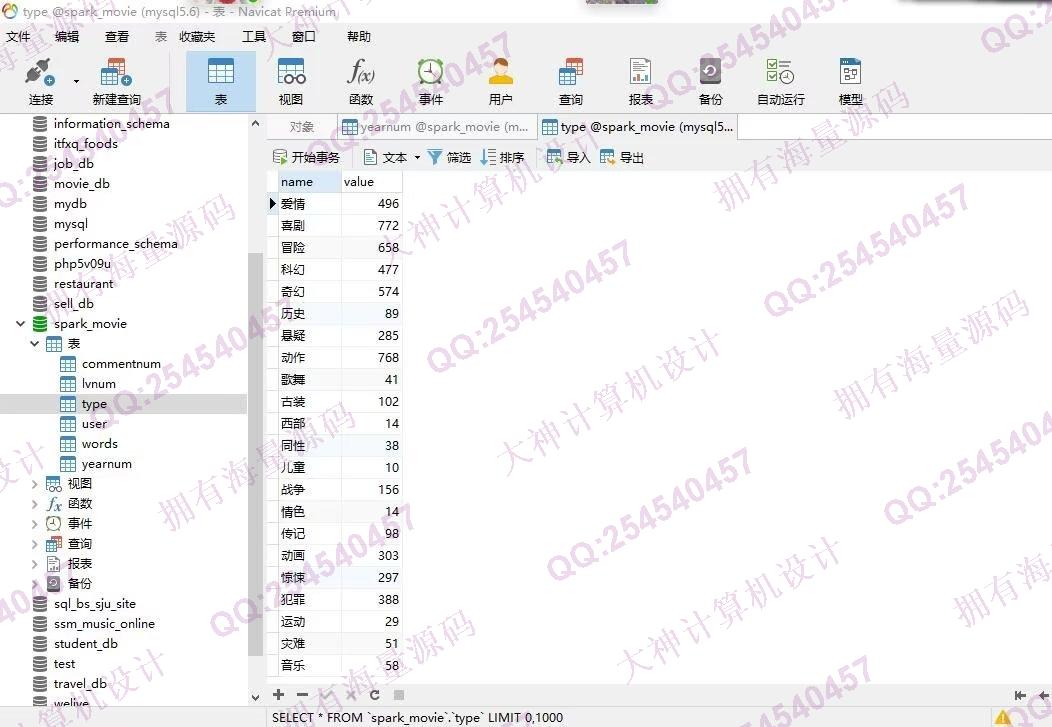Expand the 函数 node in tree
Image resolution: width=1052 pixels, height=727 pixels.
point(34,504)
